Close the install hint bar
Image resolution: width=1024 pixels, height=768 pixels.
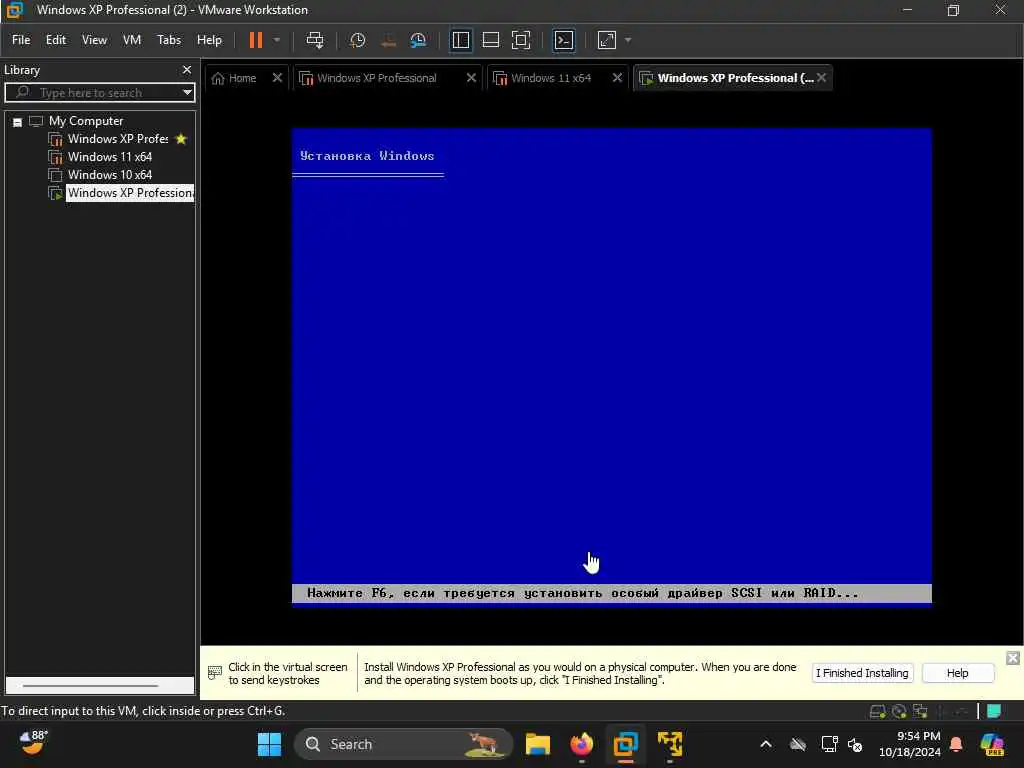(x=1012, y=658)
